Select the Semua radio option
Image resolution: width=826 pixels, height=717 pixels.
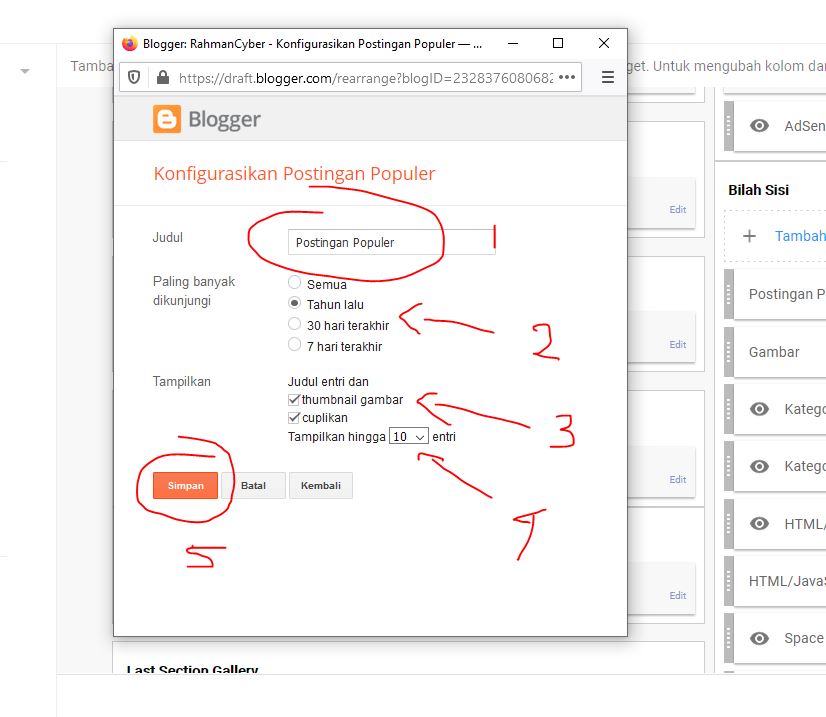click(x=294, y=282)
